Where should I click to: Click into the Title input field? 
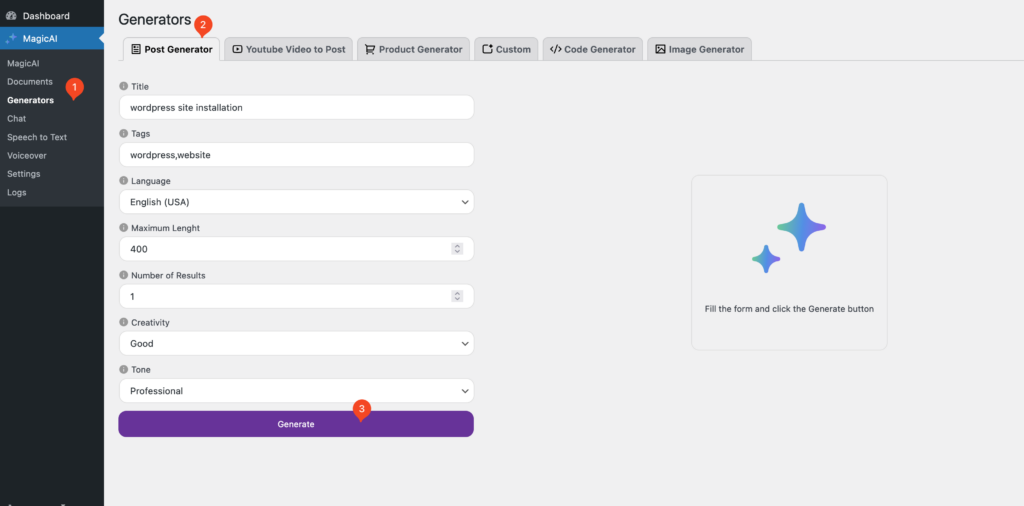[295, 107]
